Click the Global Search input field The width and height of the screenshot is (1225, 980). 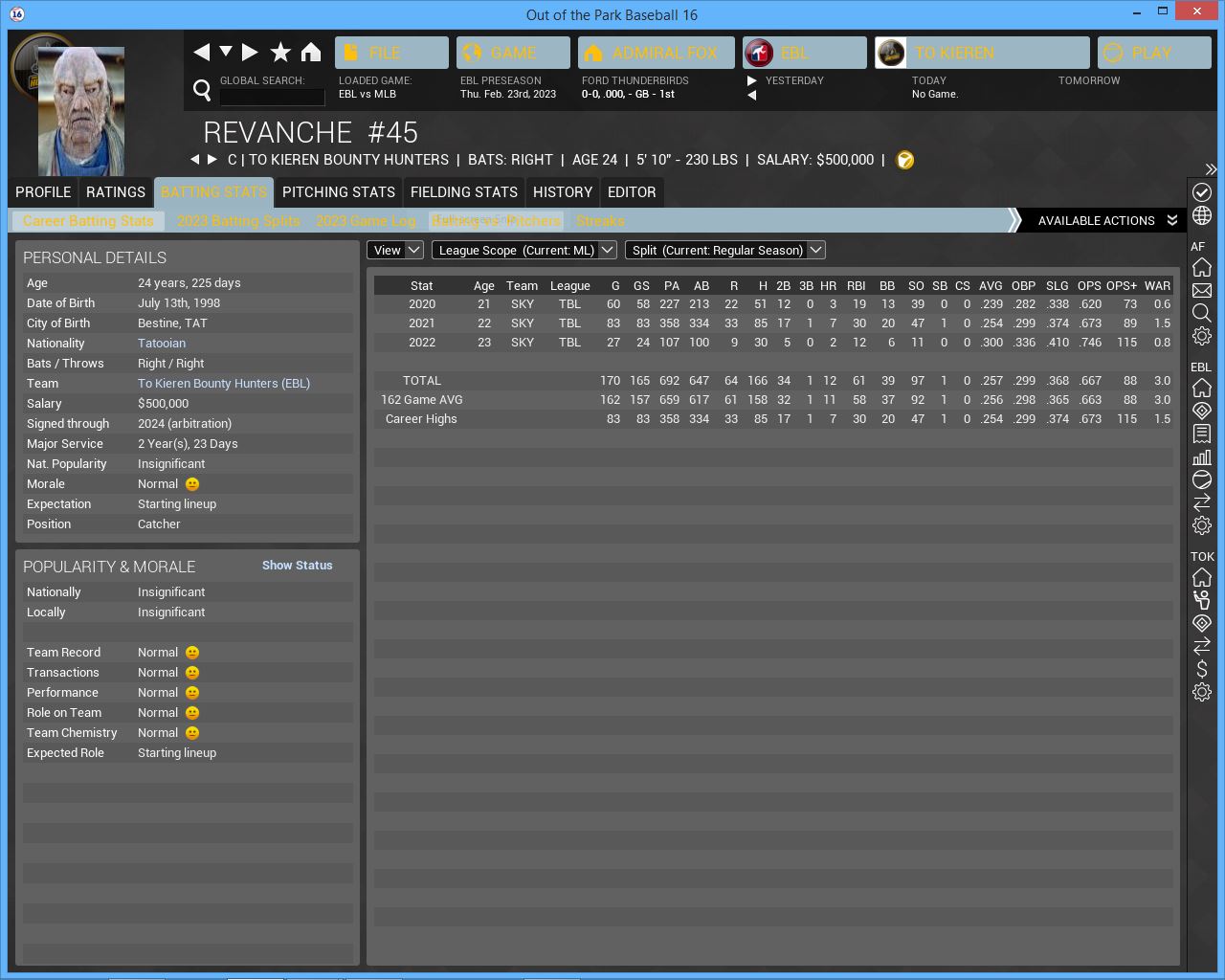coord(272,97)
